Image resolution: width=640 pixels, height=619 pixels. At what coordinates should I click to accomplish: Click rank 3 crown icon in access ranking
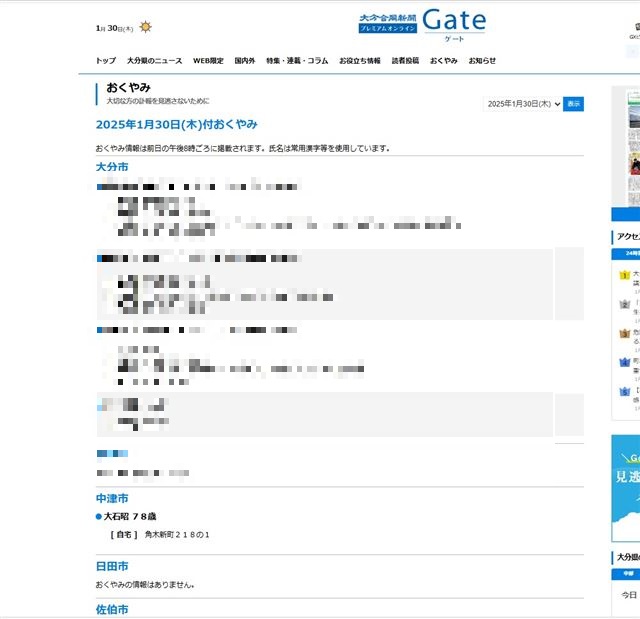624,333
